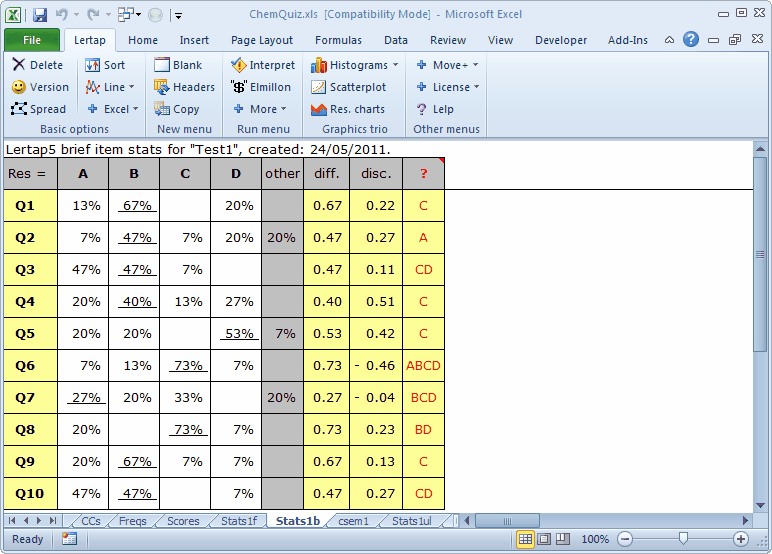The width and height of the screenshot is (772, 554).
Task: Click the Res. charts icon
Action: [x=319, y=109]
